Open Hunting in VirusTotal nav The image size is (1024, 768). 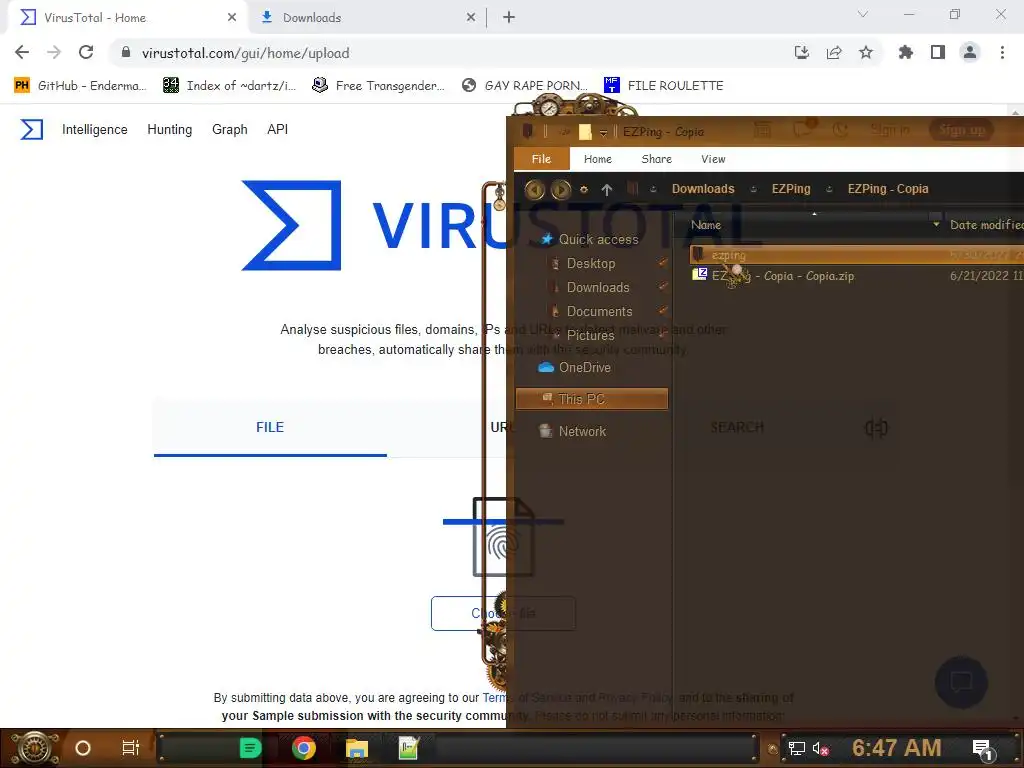click(170, 129)
